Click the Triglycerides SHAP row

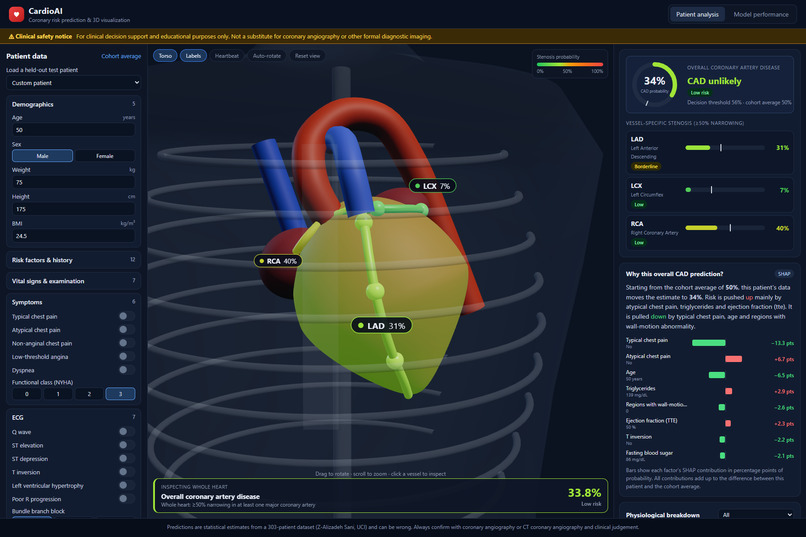point(709,391)
